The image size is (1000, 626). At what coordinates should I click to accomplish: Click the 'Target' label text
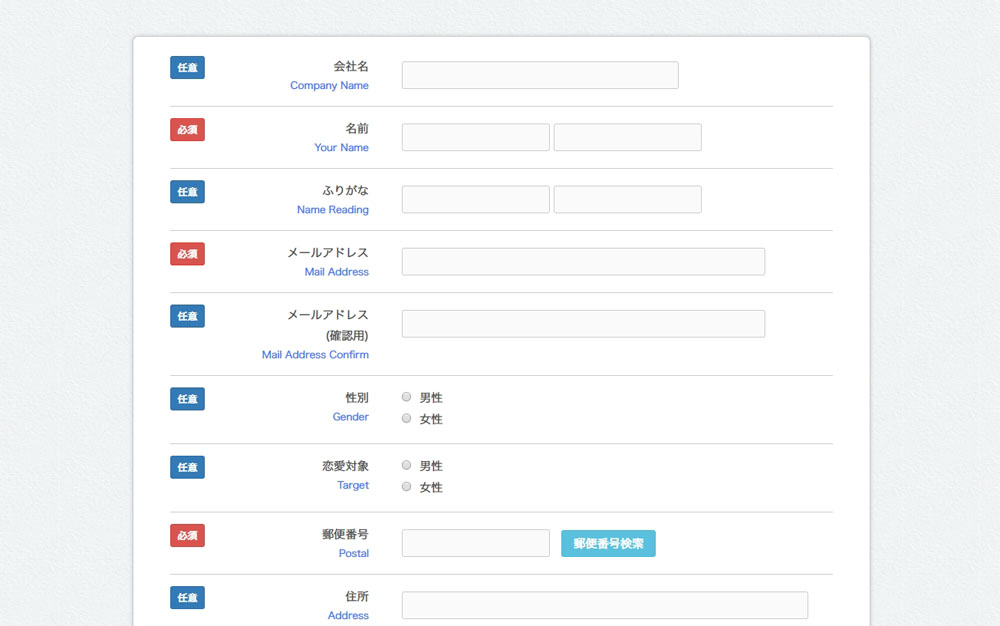pyautogui.click(x=353, y=485)
